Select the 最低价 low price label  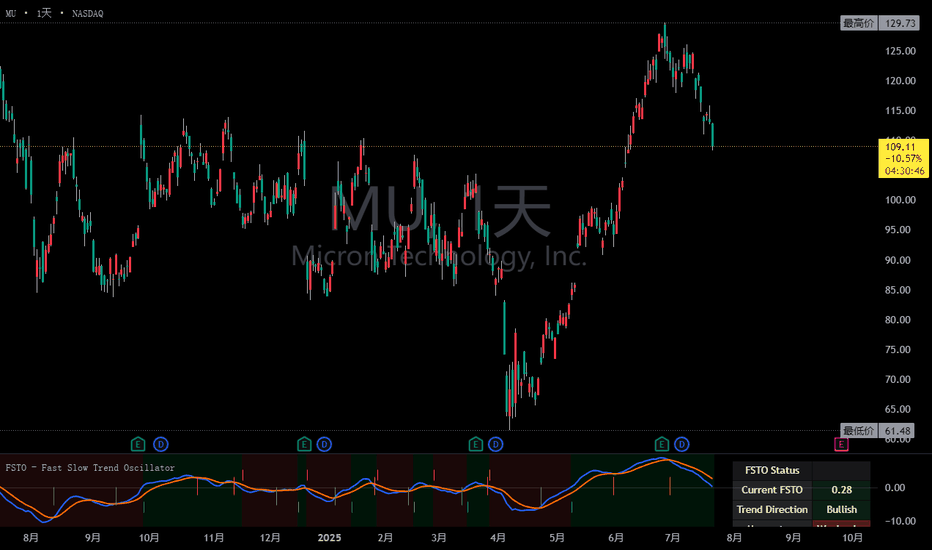coord(859,430)
